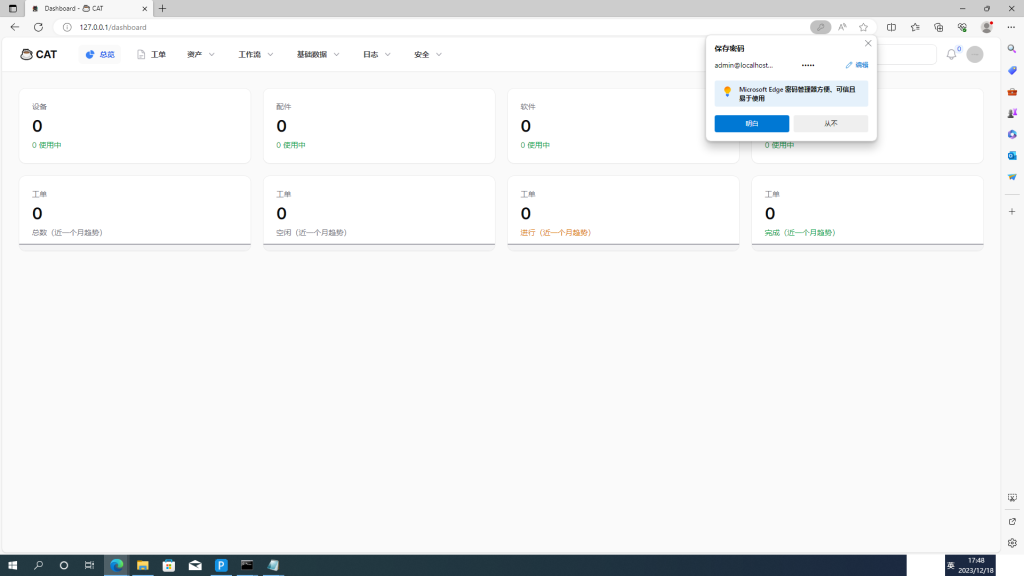Open a new browser tab
Image resolution: width=1024 pixels, height=576 pixels.
point(163,8)
